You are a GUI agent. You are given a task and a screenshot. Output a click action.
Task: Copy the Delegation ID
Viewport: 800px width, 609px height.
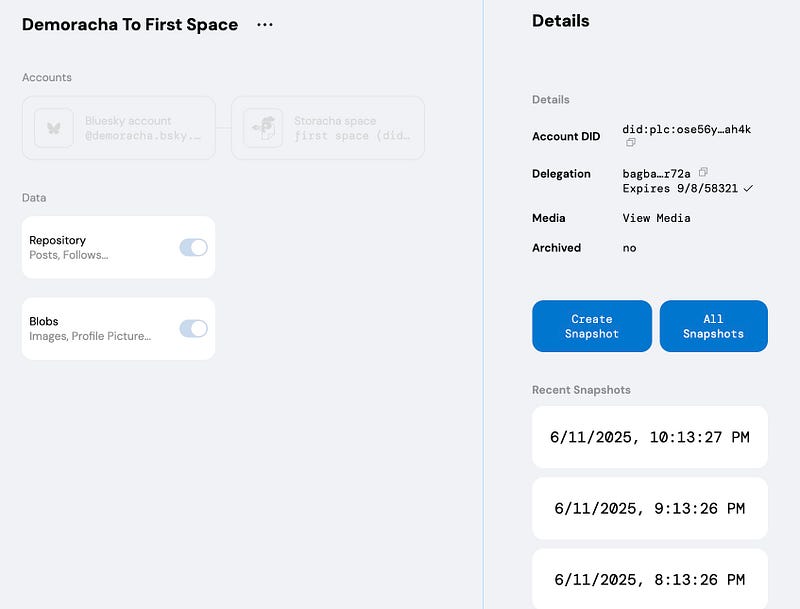point(704,172)
